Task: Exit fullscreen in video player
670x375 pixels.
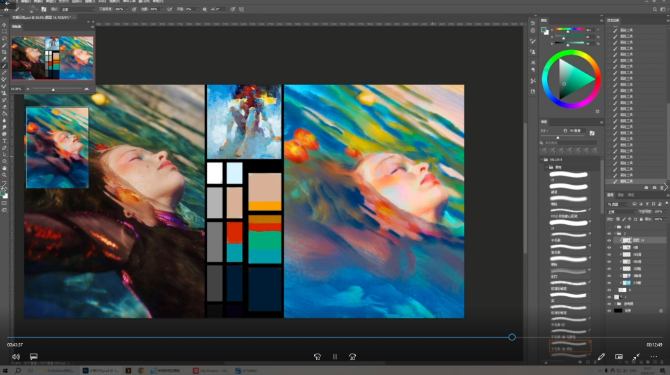Action: [x=636, y=357]
